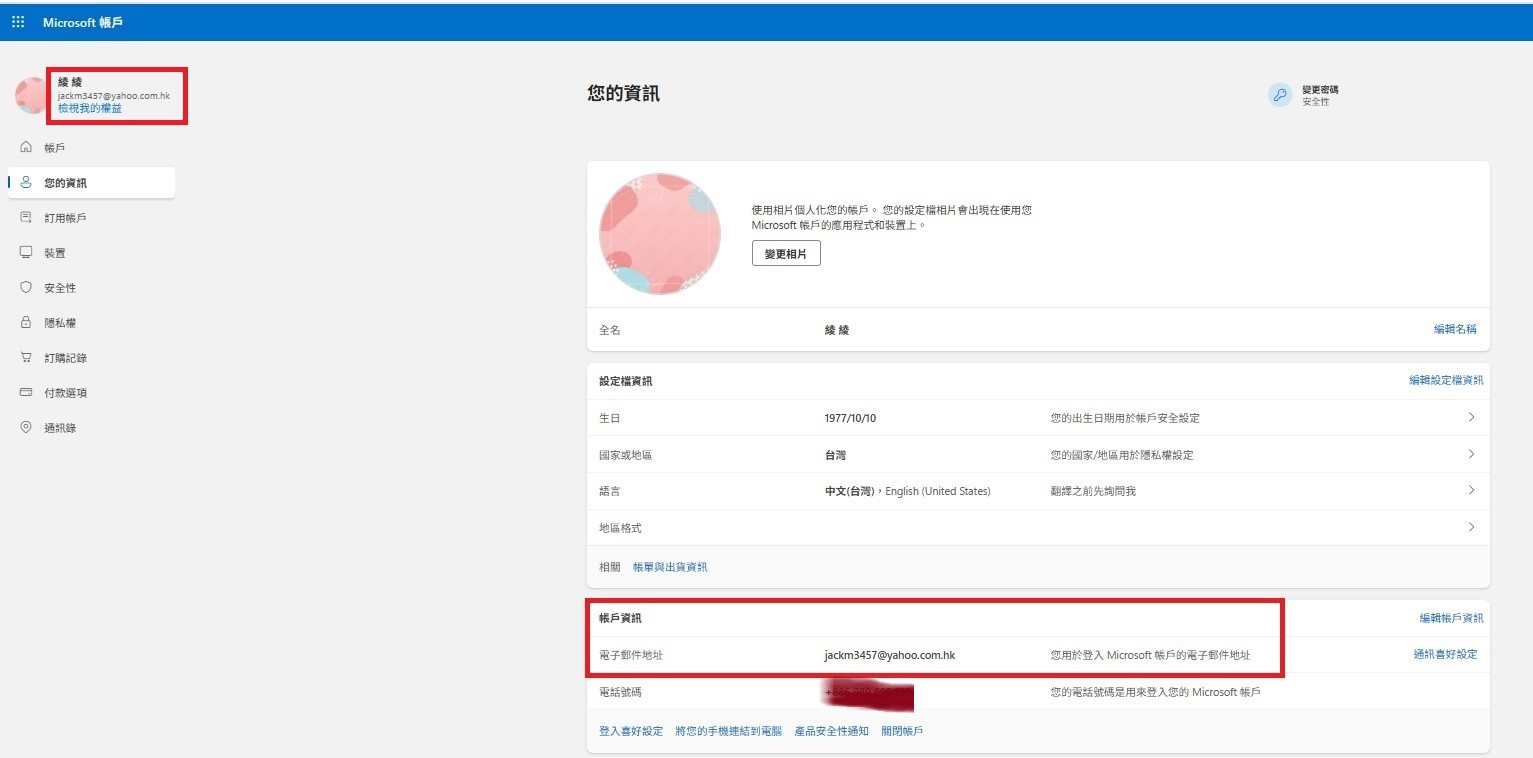Click the 產品安全性通知 link
This screenshot has width=1533, height=758.
pyautogui.click(x=831, y=731)
